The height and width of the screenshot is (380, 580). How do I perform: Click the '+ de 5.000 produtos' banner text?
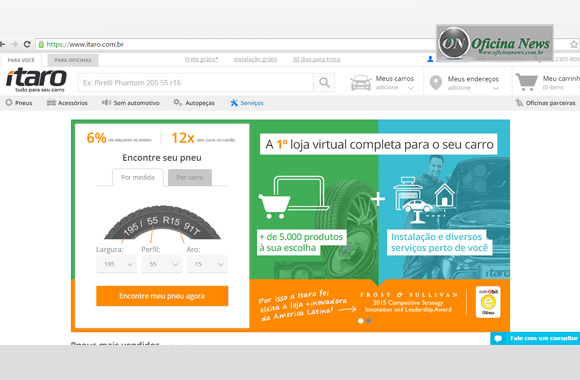(x=301, y=242)
